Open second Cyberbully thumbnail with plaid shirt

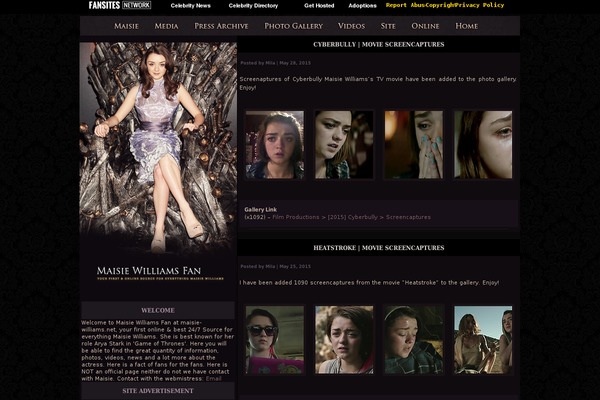[x=344, y=145]
